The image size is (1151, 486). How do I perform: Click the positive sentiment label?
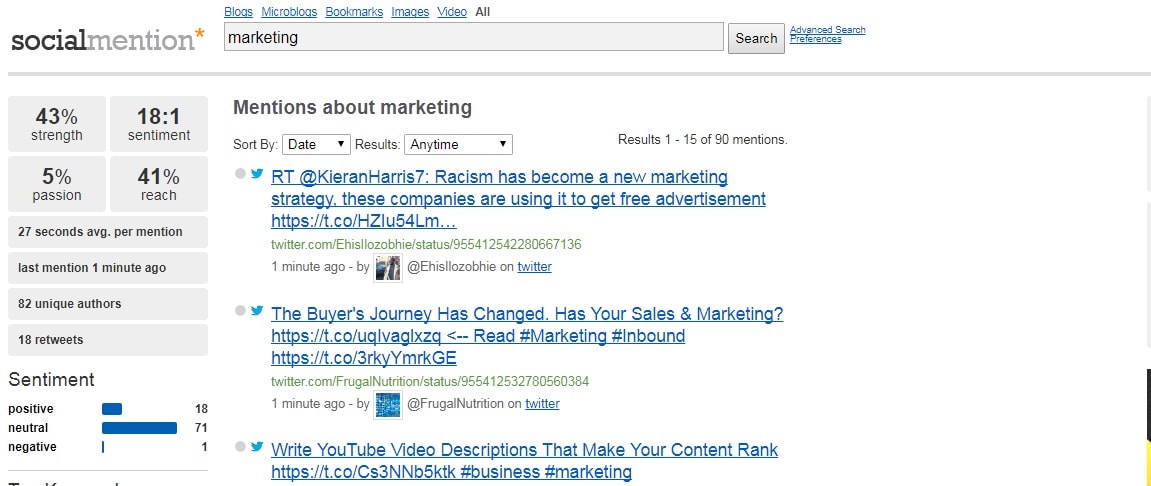pyautogui.click(x=31, y=409)
